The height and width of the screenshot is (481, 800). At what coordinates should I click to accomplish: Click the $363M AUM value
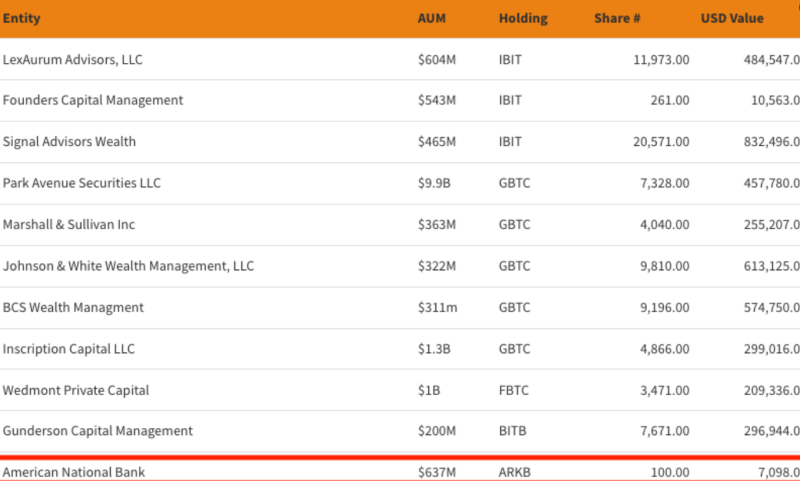click(437, 224)
